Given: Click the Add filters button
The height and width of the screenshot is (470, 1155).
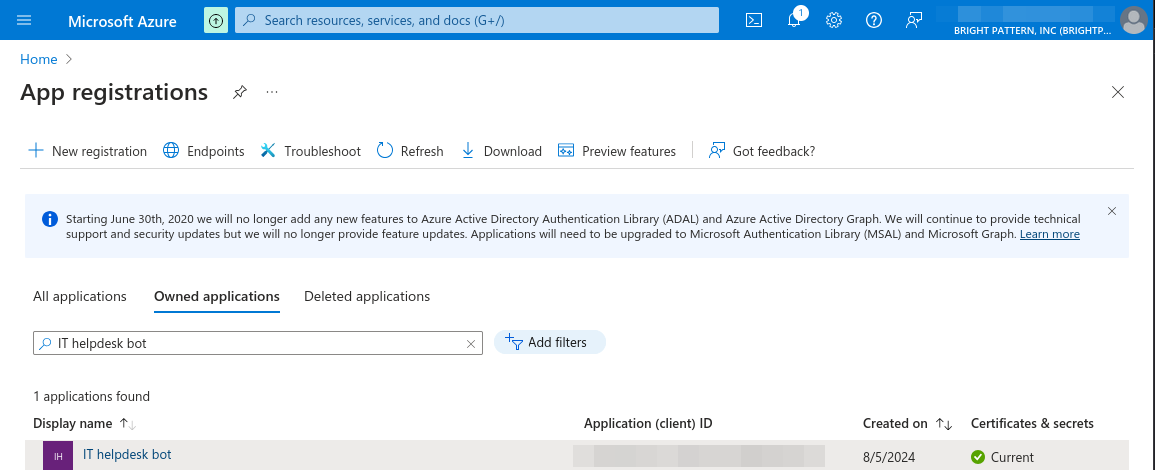Looking at the screenshot, I should [x=549, y=343].
